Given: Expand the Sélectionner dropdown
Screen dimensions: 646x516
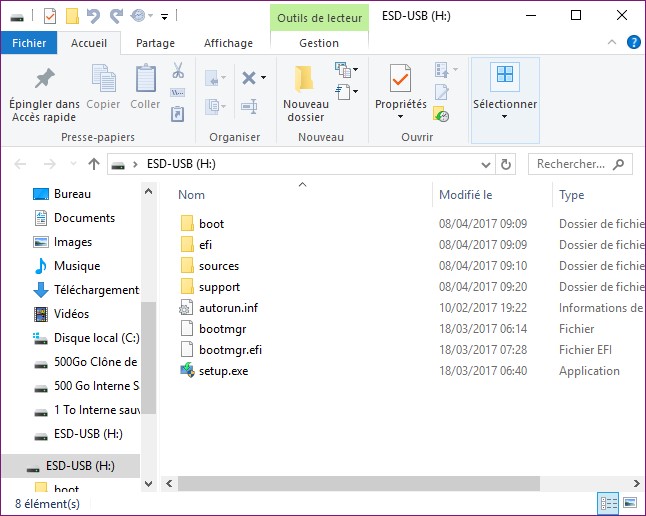Looking at the screenshot, I should click(504, 116).
